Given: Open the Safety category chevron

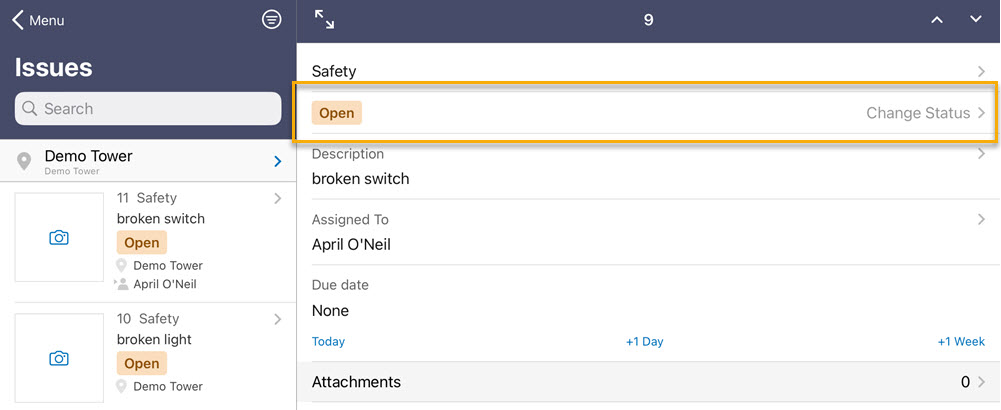Looking at the screenshot, I should (982, 72).
